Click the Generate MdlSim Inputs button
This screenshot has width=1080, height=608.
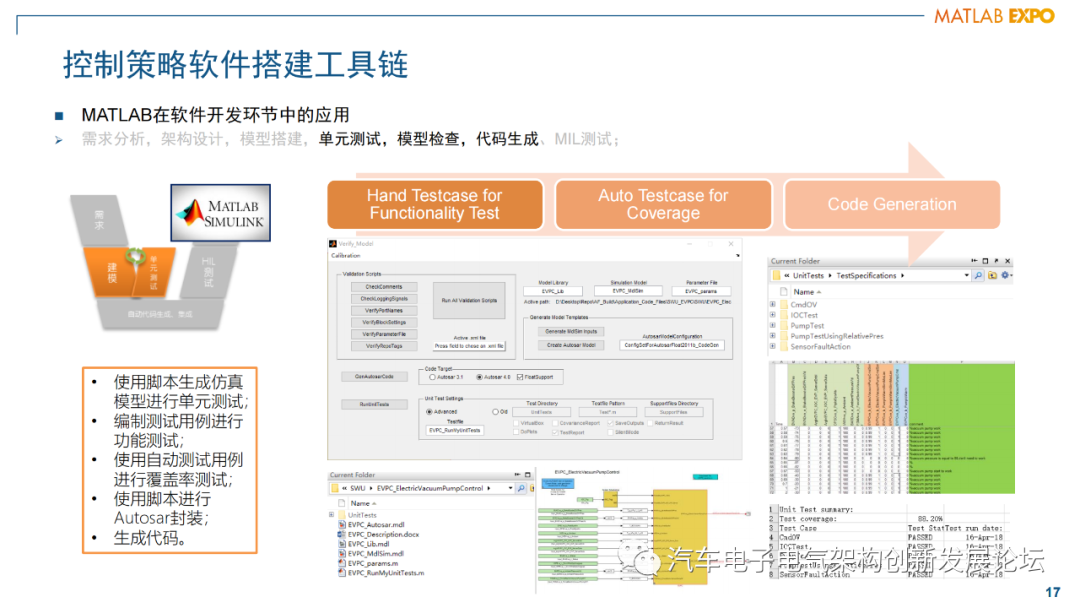571,331
